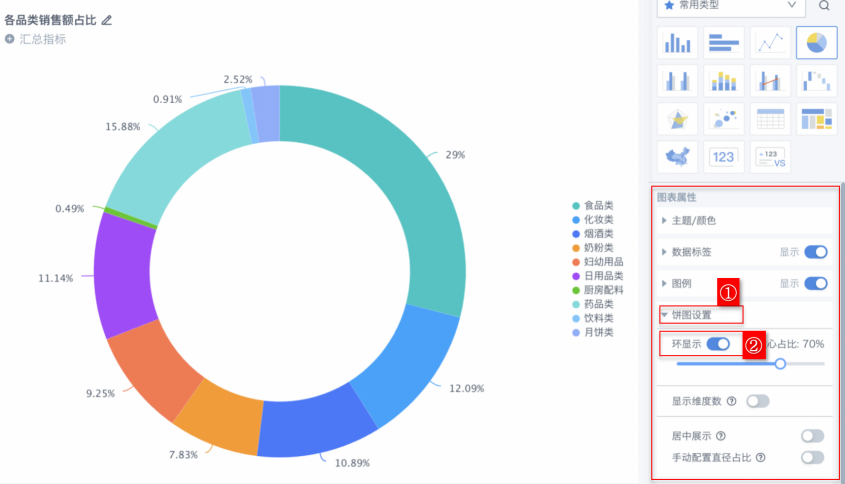
Task: Choose the radar chart type icon
Action: pyautogui.click(x=677, y=119)
